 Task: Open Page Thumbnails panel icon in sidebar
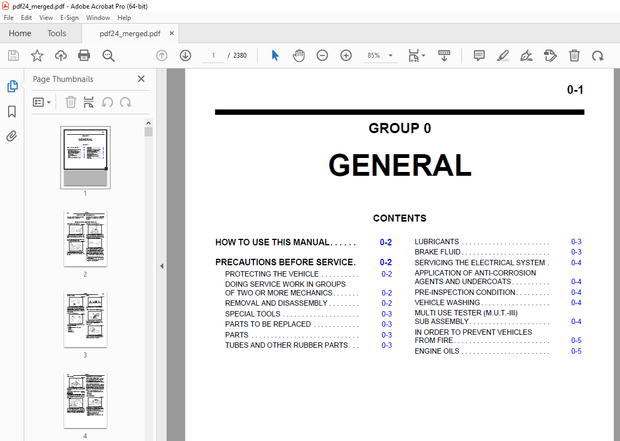click(12, 86)
